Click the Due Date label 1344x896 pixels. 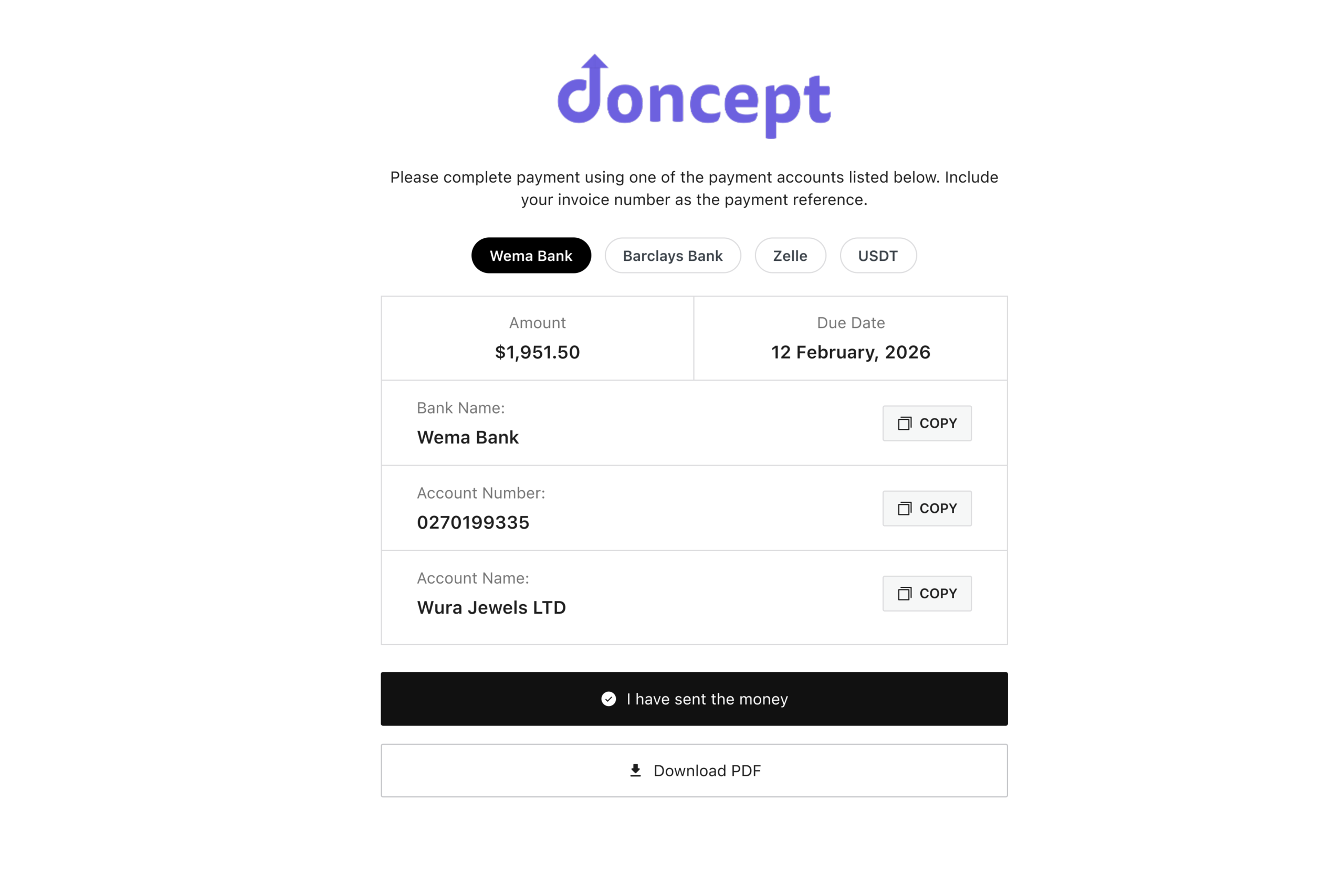(x=850, y=323)
